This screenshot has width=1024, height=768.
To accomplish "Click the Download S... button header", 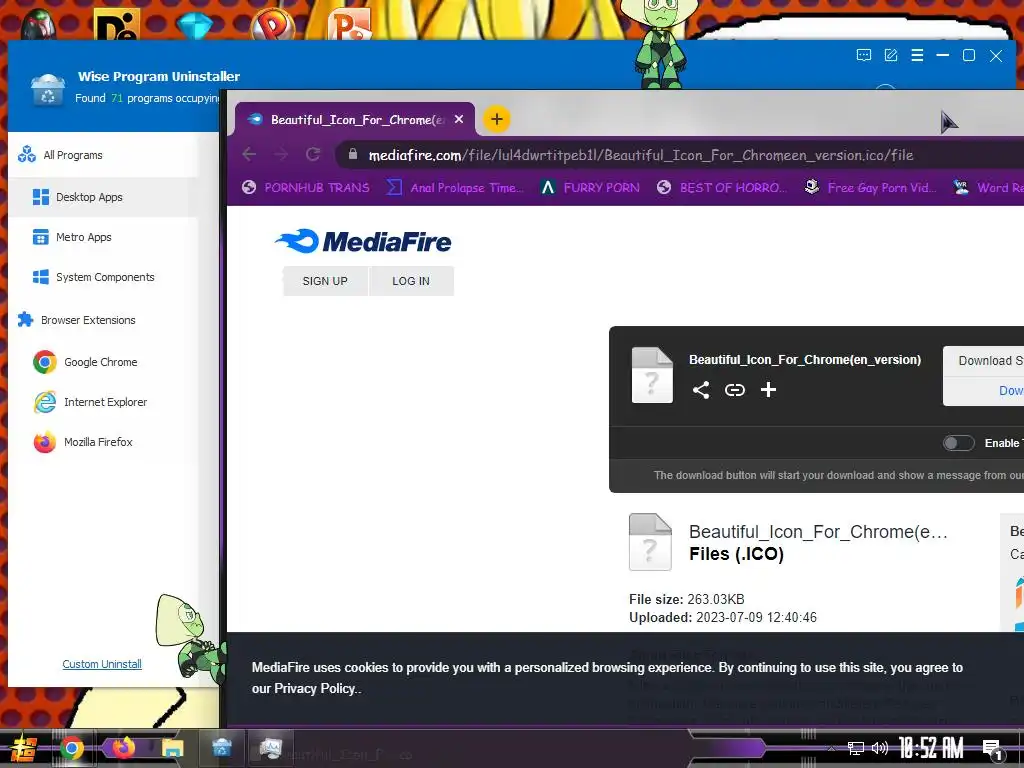I will click(x=984, y=360).
